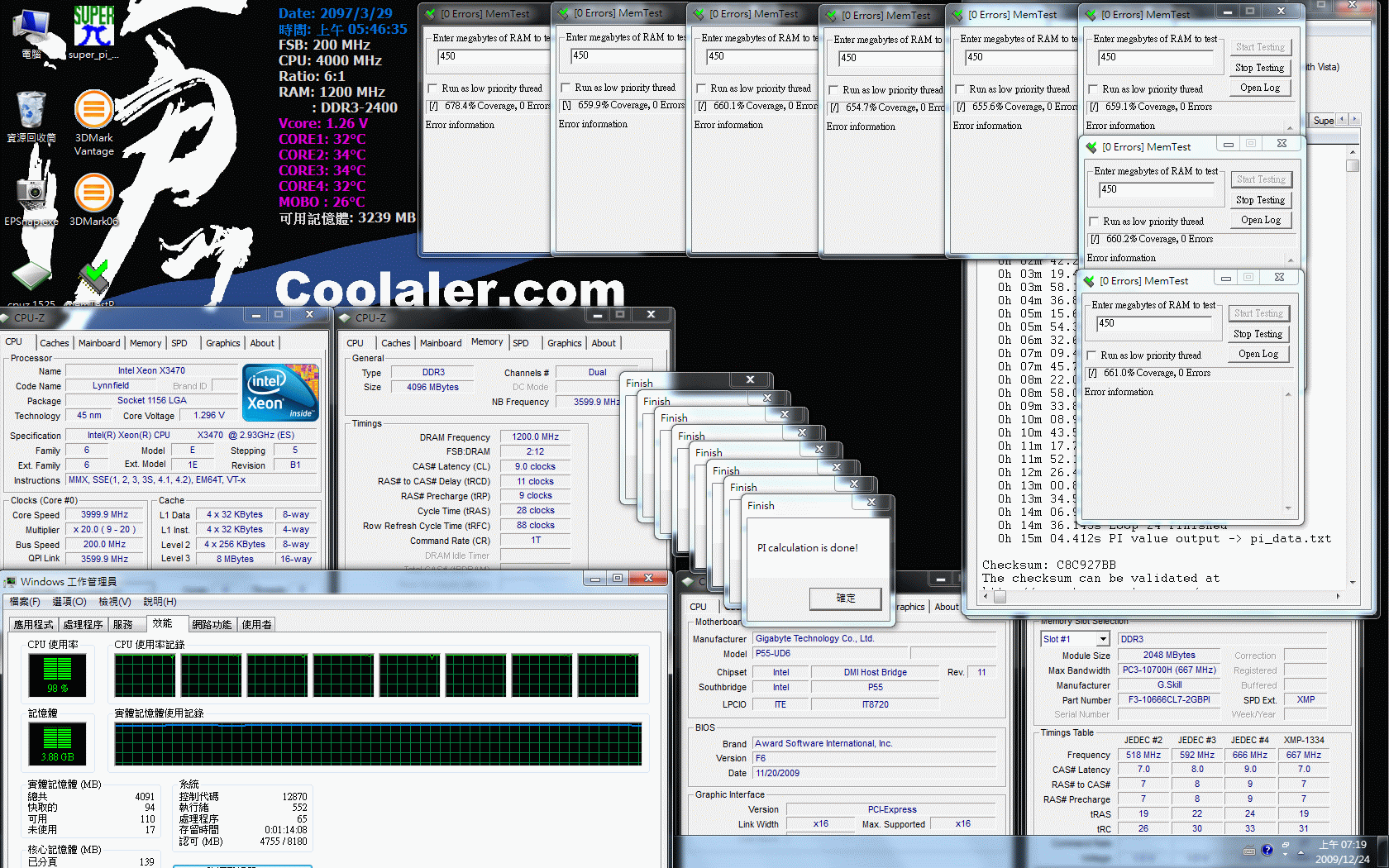Screen dimensions: 1389x868
Task: Click the Super PI vertical scrollbar thumb
Action: [1353, 165]
